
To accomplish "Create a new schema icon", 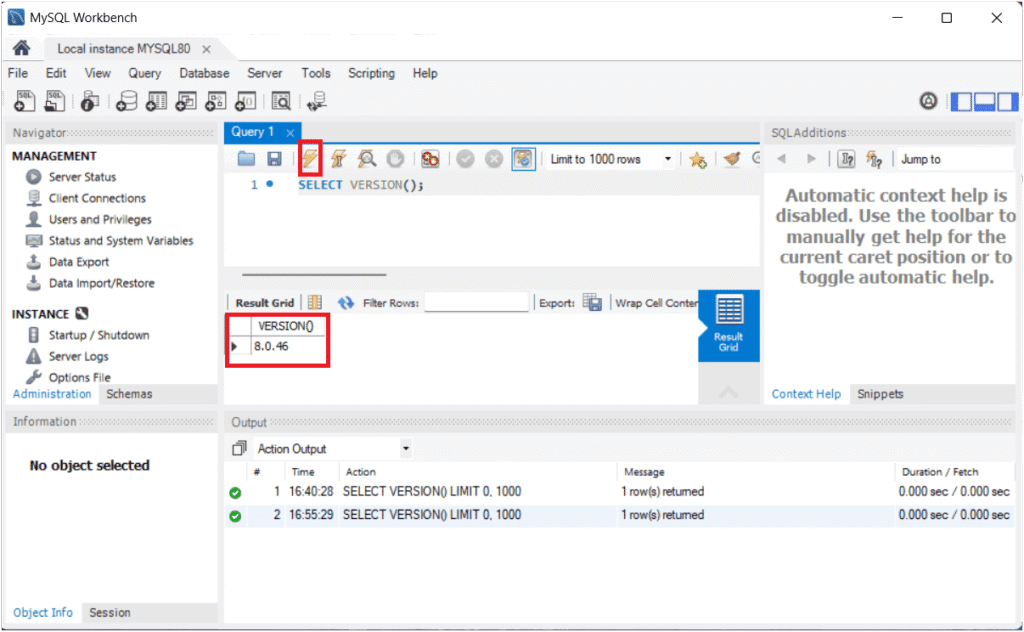I will 126,101.
